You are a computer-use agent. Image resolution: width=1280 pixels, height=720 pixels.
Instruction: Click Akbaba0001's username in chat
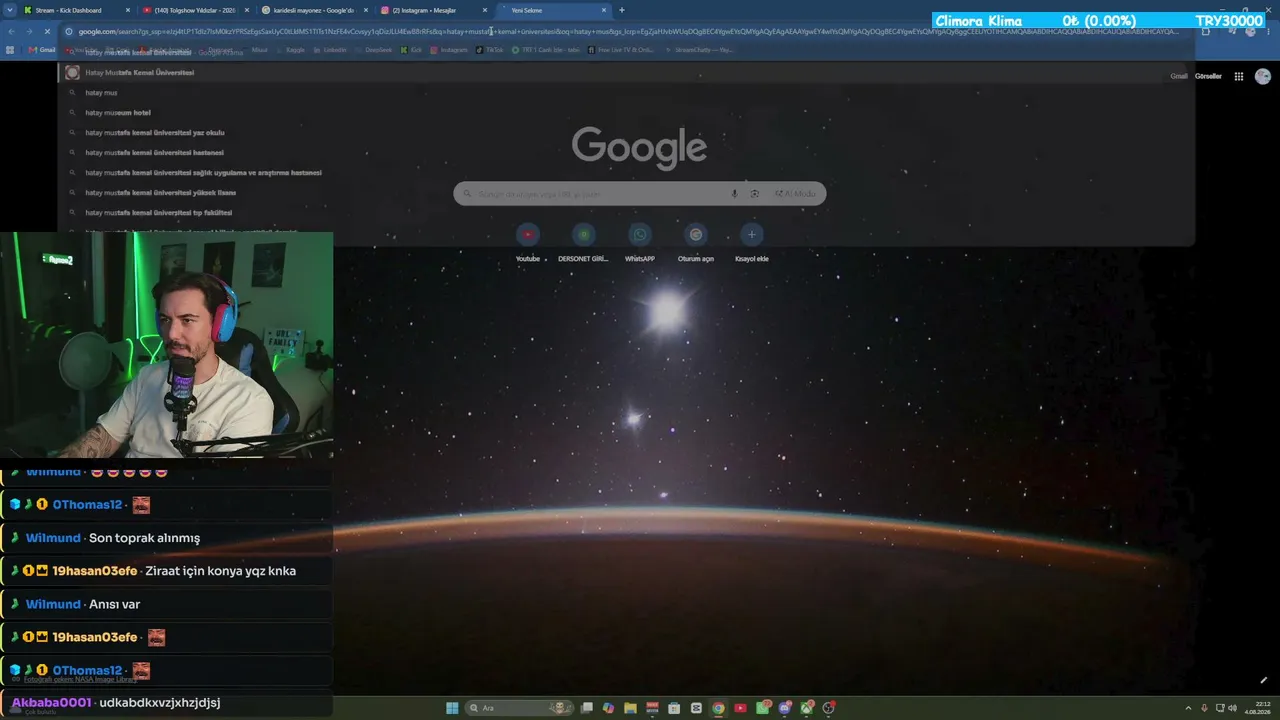(52, 702)
